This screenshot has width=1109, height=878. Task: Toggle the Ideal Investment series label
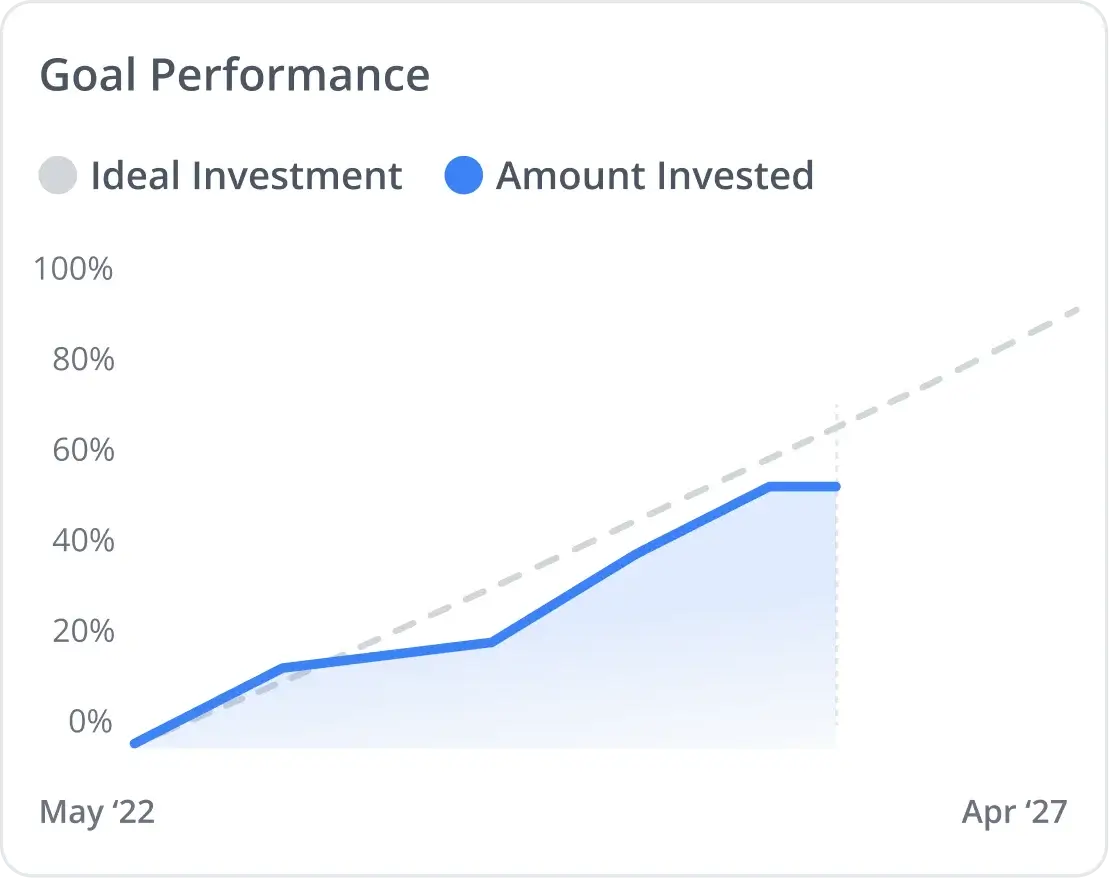246,176
